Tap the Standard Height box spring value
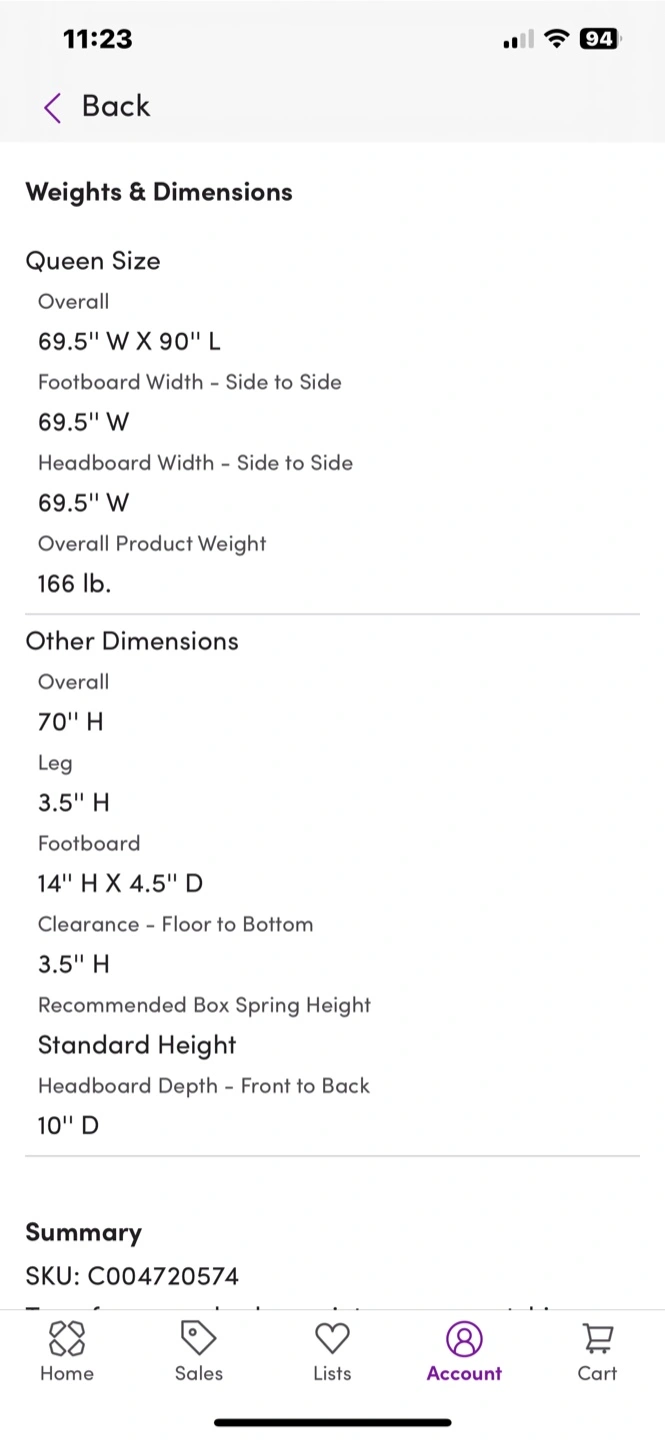Image resolution: width=665 pixels, height=1440 pixels. point(137,1045)
